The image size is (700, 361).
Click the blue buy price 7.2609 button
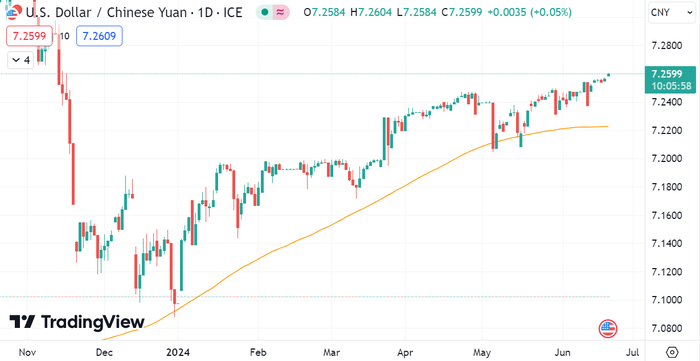pyautogui.click(x=99, y=36)
